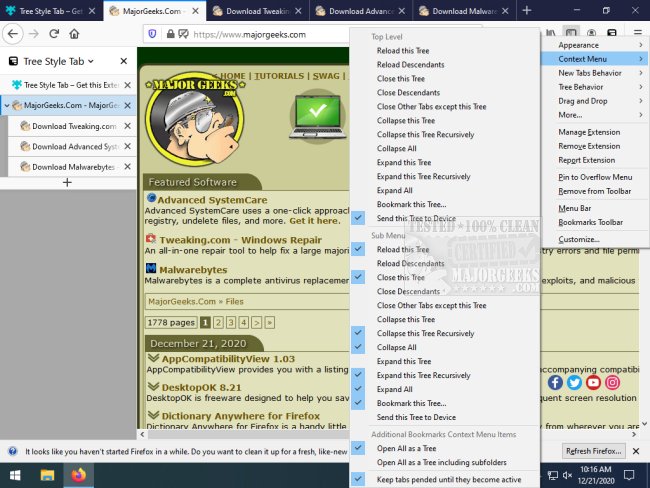This screenshot has height=488, width=650.
Task: Close the Tree Style Tab sidebar
Action: 124,61
